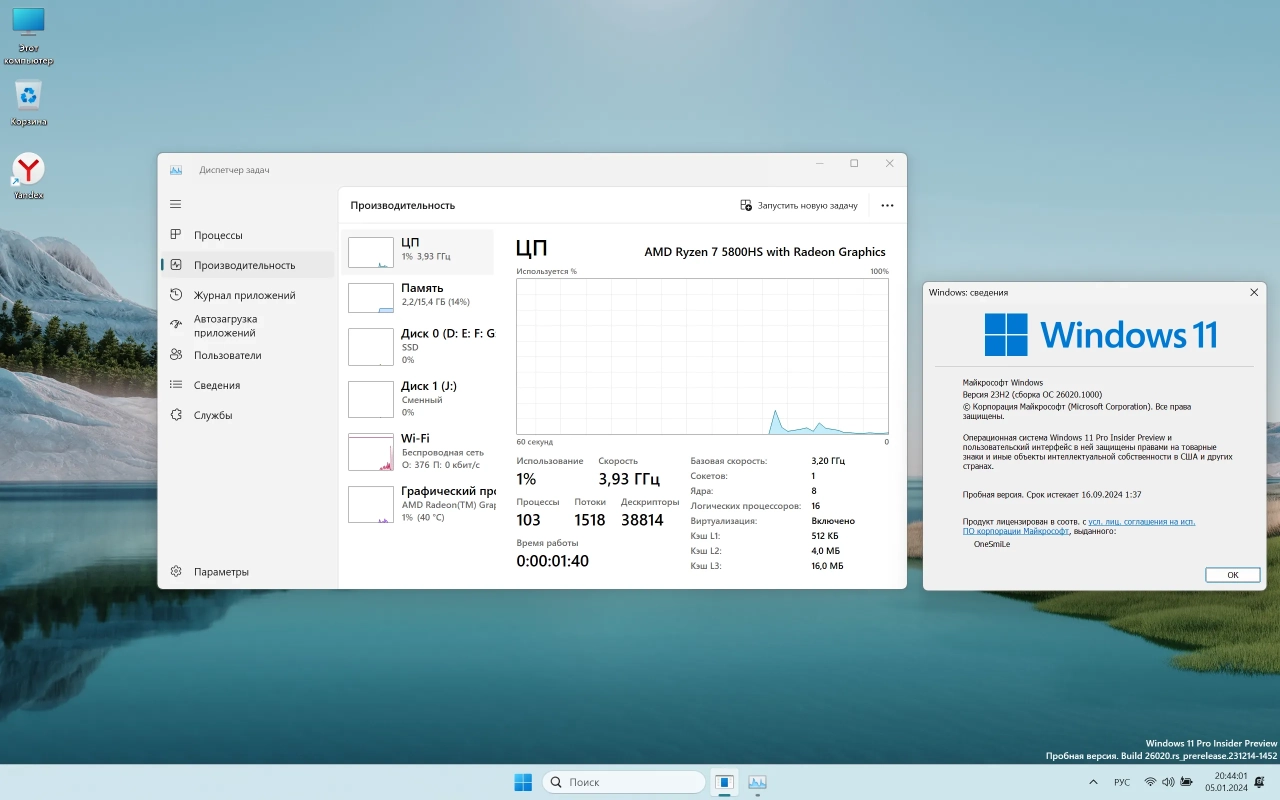Viewport: 1280px width, 800px height.
Task: Click the AMD Ryzen 7 5800HS processor name
Action: point(765,252)
